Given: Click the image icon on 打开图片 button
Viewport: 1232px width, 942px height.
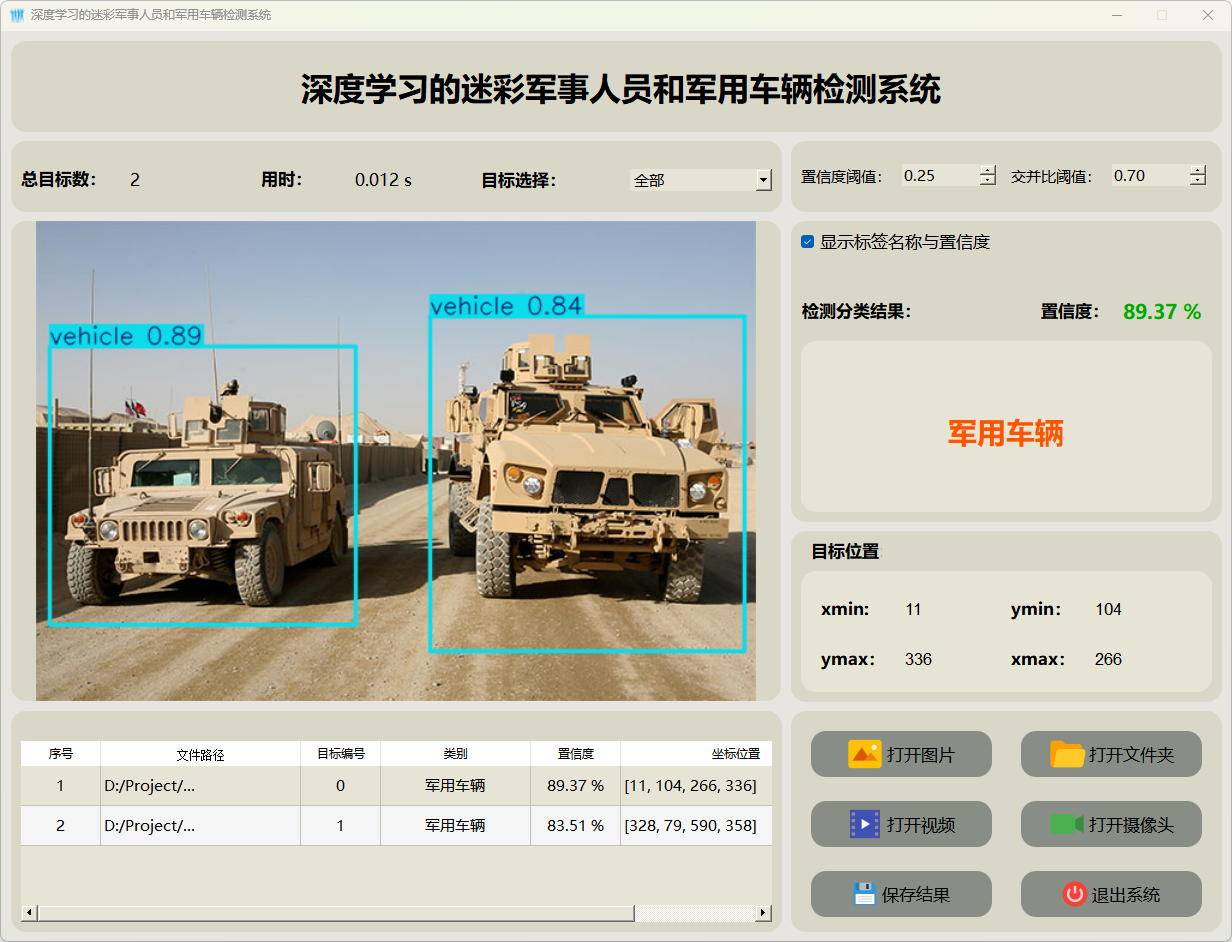Looking at the screenshot, I should click(864, 754).
